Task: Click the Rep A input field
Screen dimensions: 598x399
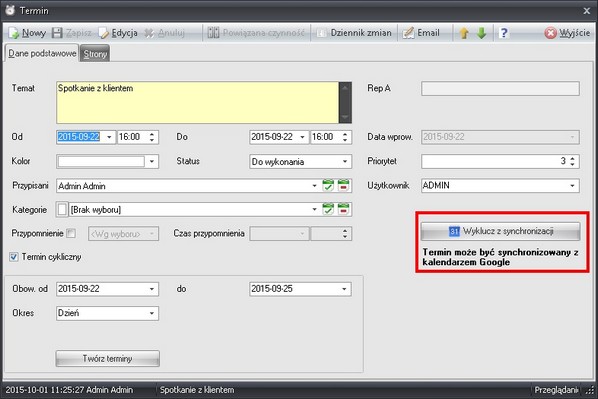Action: [x=500, y=88]
